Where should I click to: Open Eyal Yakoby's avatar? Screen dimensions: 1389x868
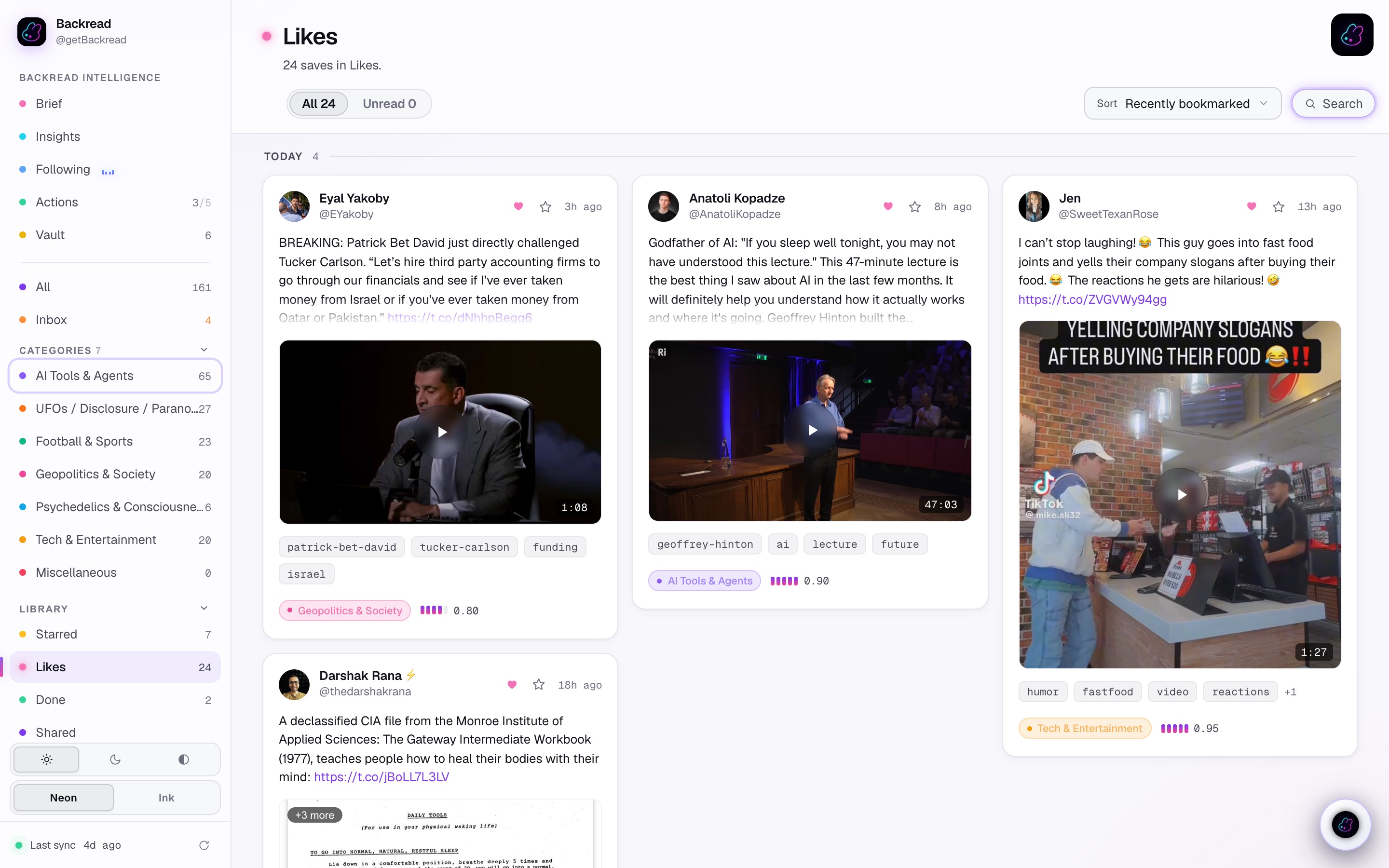294,206
